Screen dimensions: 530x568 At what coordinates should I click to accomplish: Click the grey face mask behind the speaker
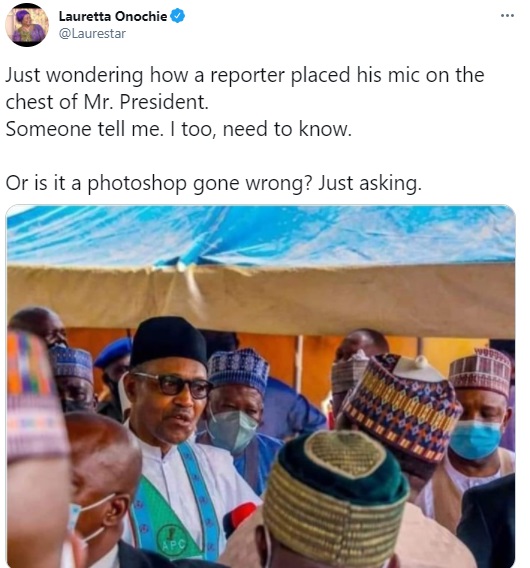(233, 431)
